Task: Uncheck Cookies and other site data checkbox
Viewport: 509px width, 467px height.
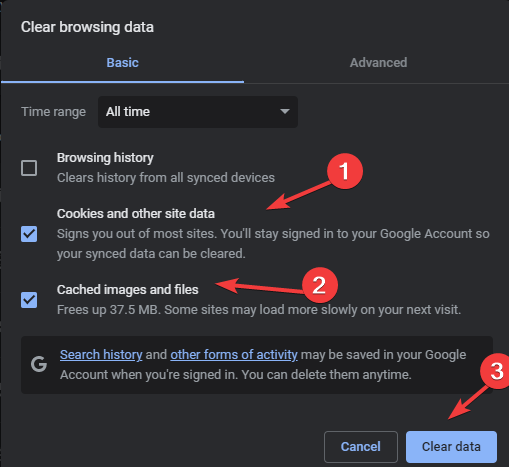Action: tap(29, 234)
